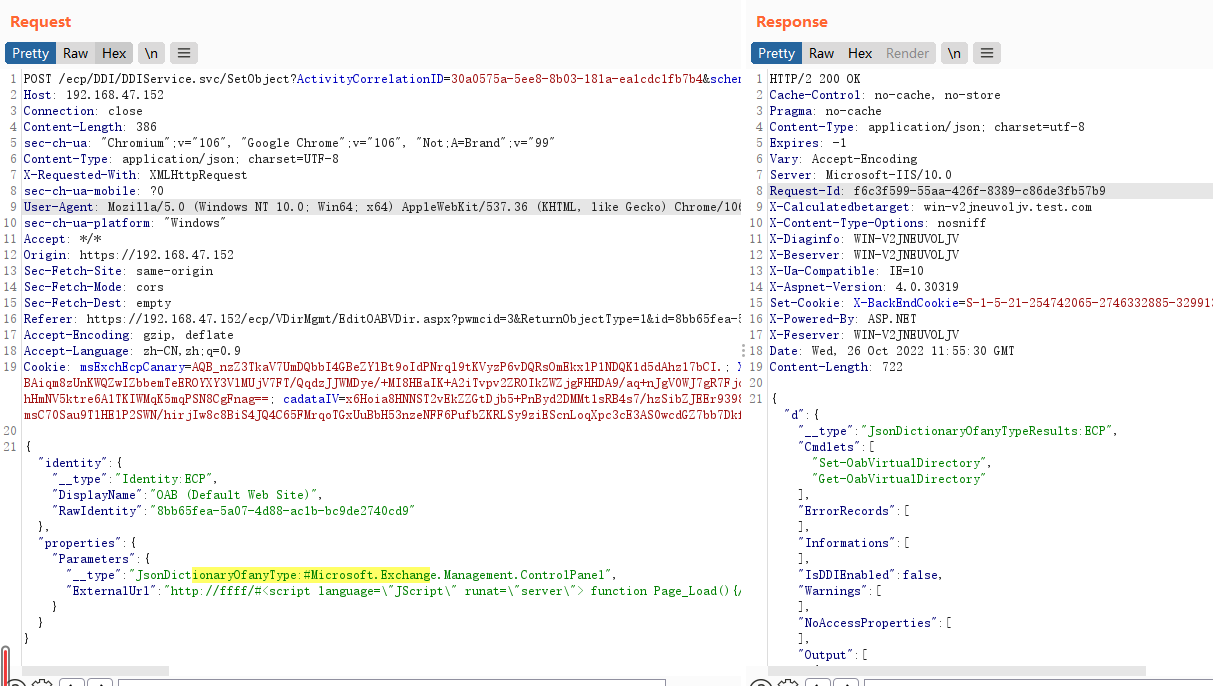Viewport: 1213px width, 686px height.
Task: Click the sec-ch-ua-mobile: ?0 header
Action: [x=94, y=191]
